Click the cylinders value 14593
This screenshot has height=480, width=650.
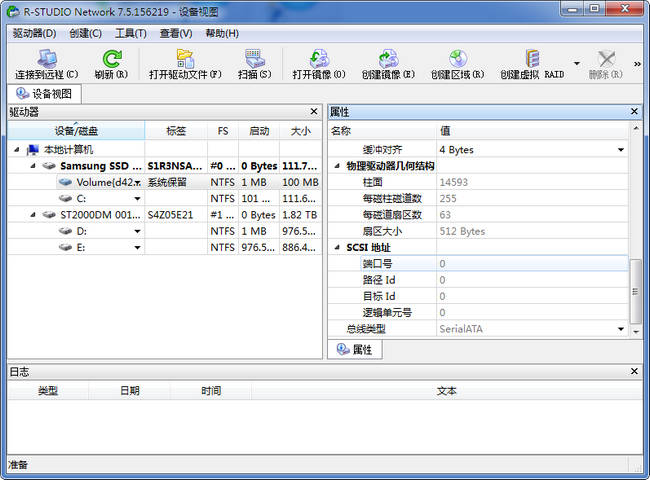(454, 182)
